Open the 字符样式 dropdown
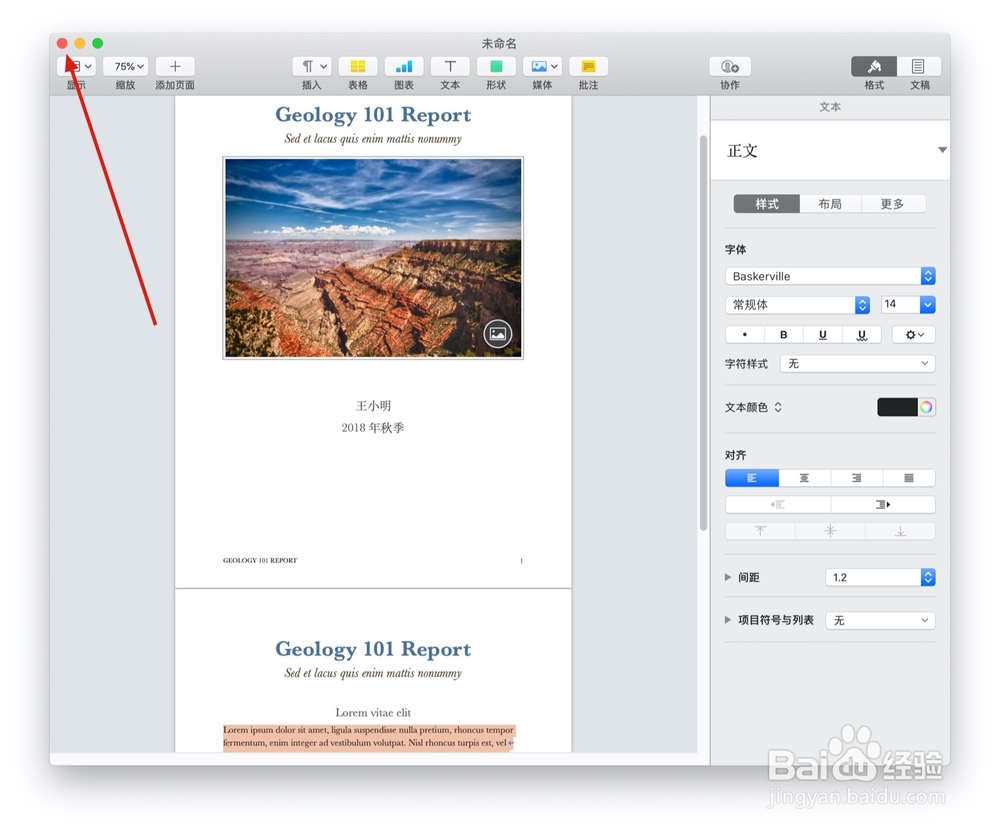This screenshot has height=831, width=1000. tap(858, 364)
